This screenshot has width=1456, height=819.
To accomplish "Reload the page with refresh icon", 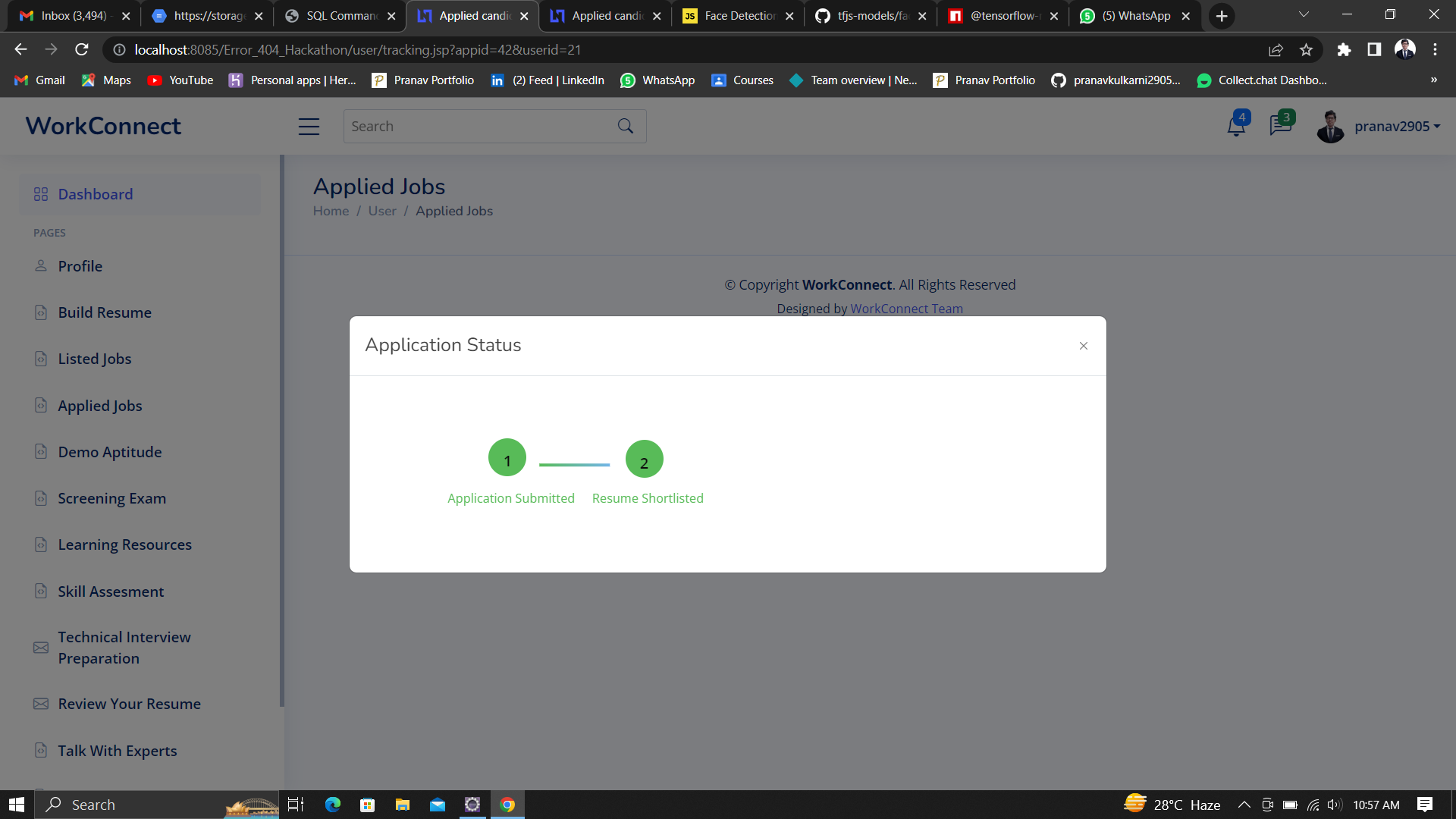I will tap(82, 50).
